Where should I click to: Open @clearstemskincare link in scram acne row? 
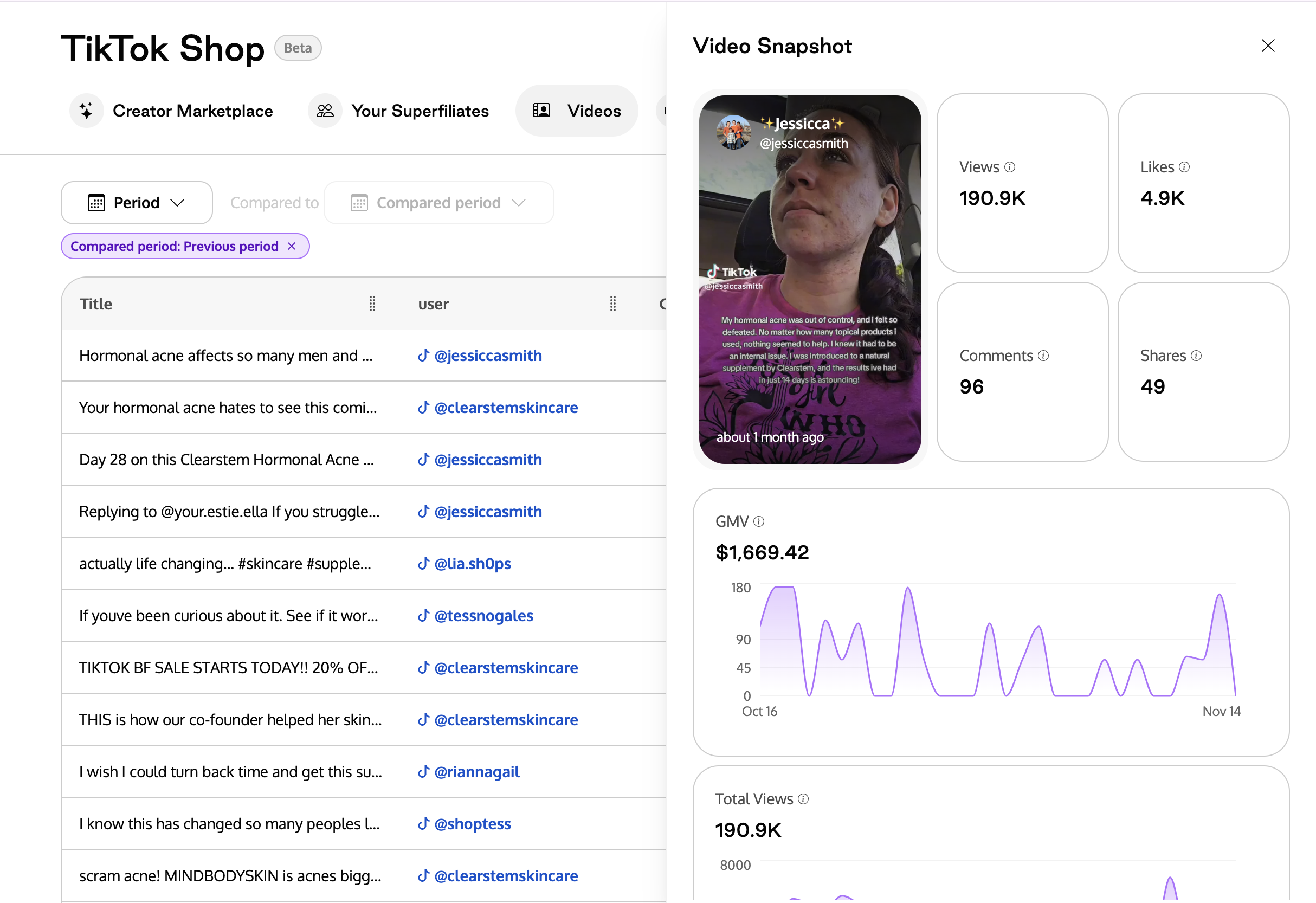click(x=506, y=876)
